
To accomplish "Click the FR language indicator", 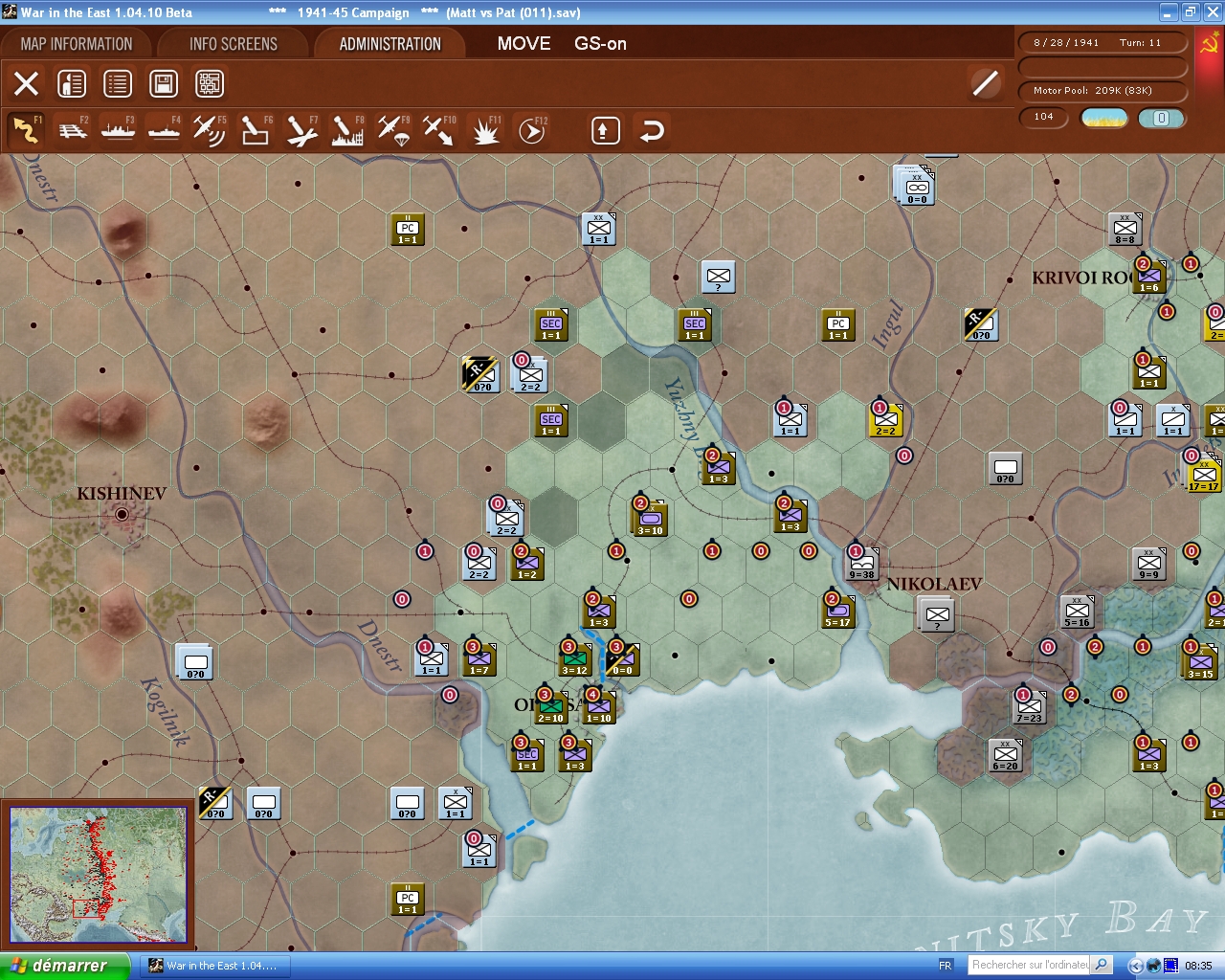I will pos(946,966).
